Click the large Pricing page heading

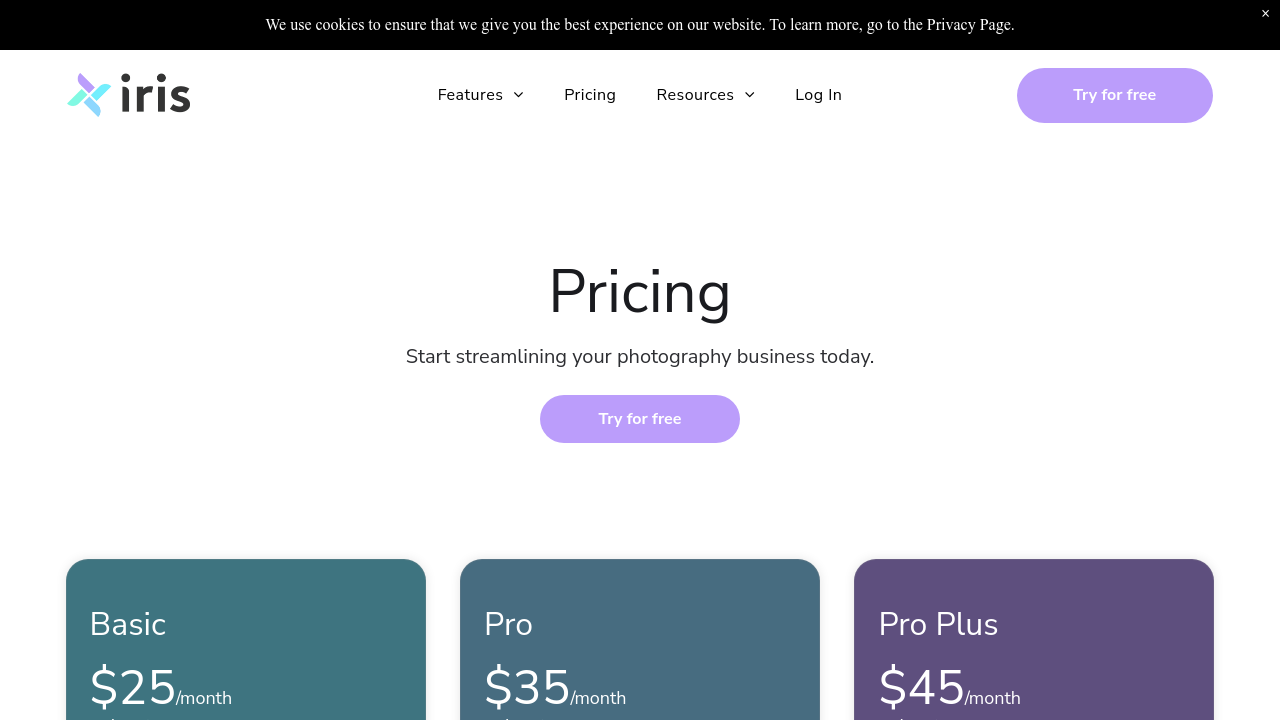click(x=640, y=292)
